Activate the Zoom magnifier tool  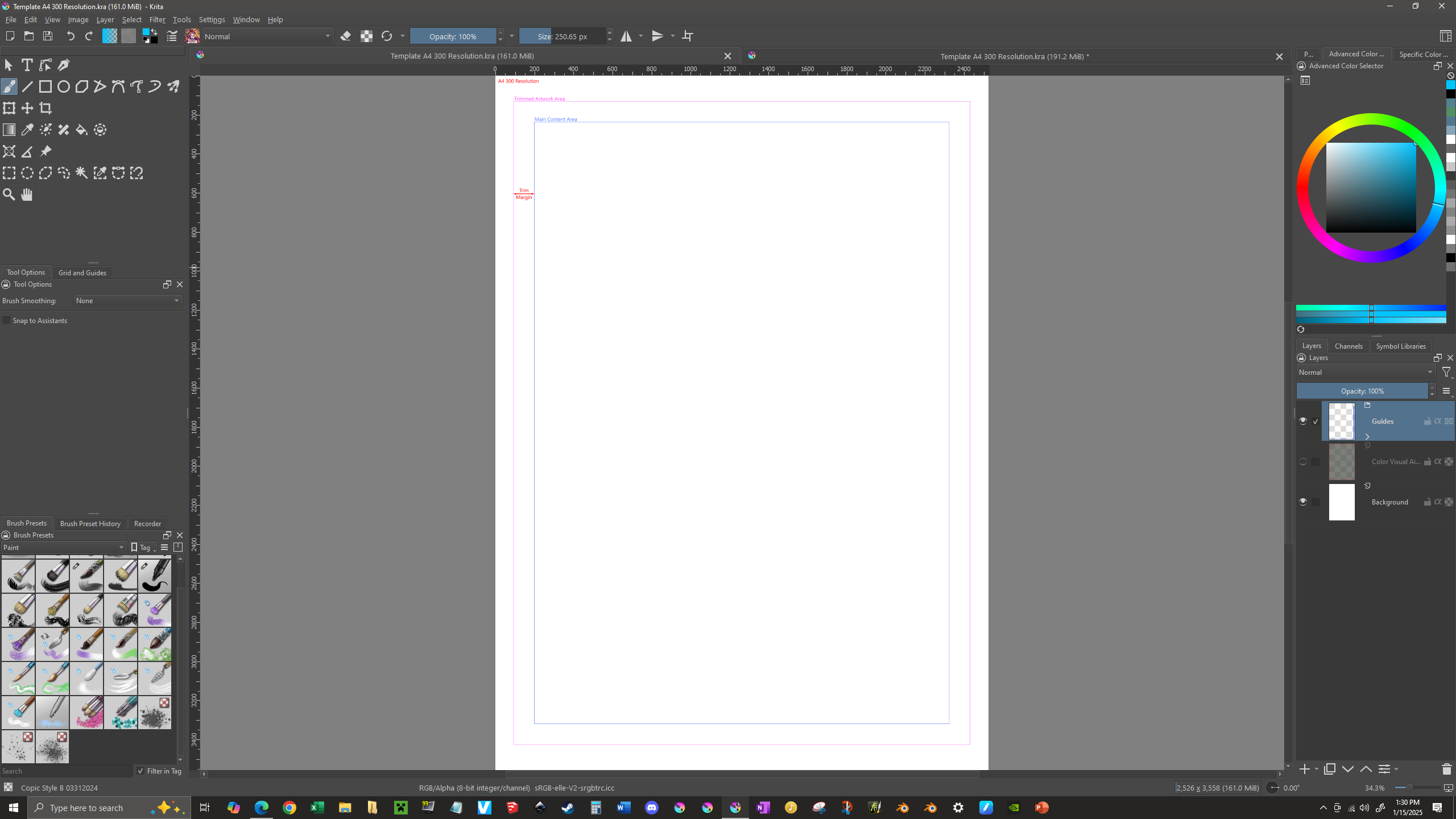click(x=9, y=195)
